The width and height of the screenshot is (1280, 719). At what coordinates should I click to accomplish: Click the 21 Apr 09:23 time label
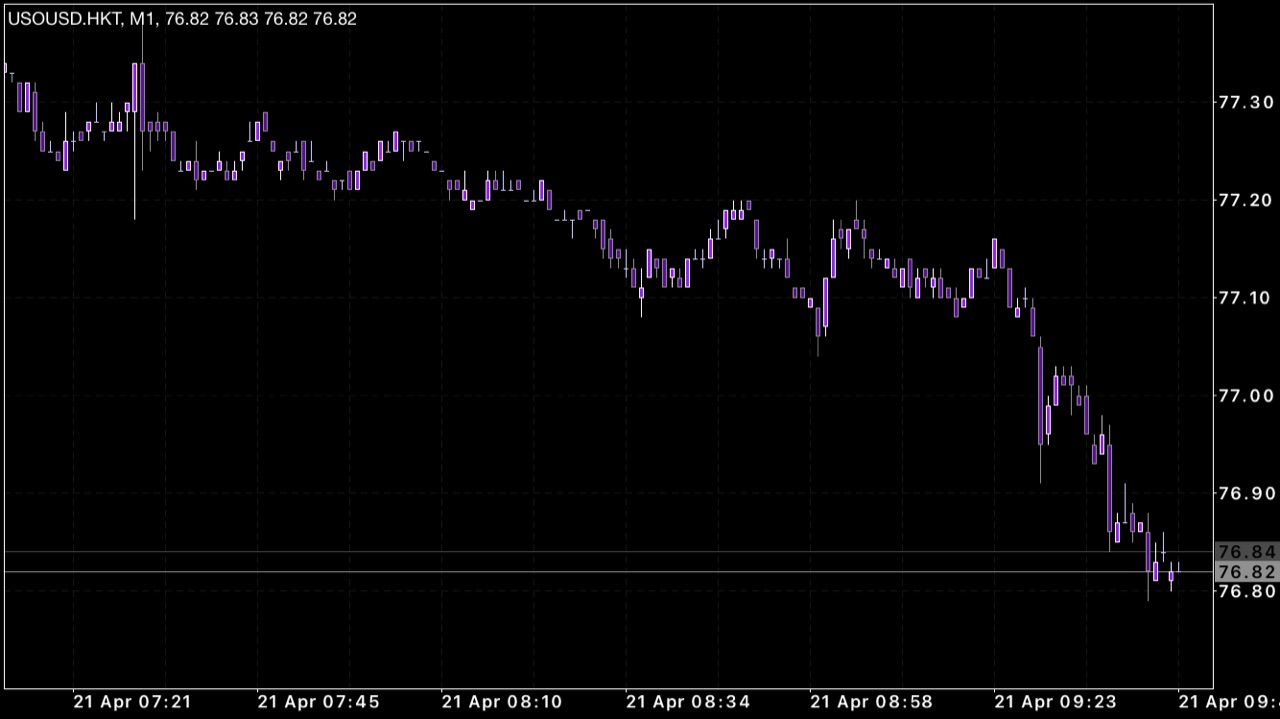[1056, 701]
